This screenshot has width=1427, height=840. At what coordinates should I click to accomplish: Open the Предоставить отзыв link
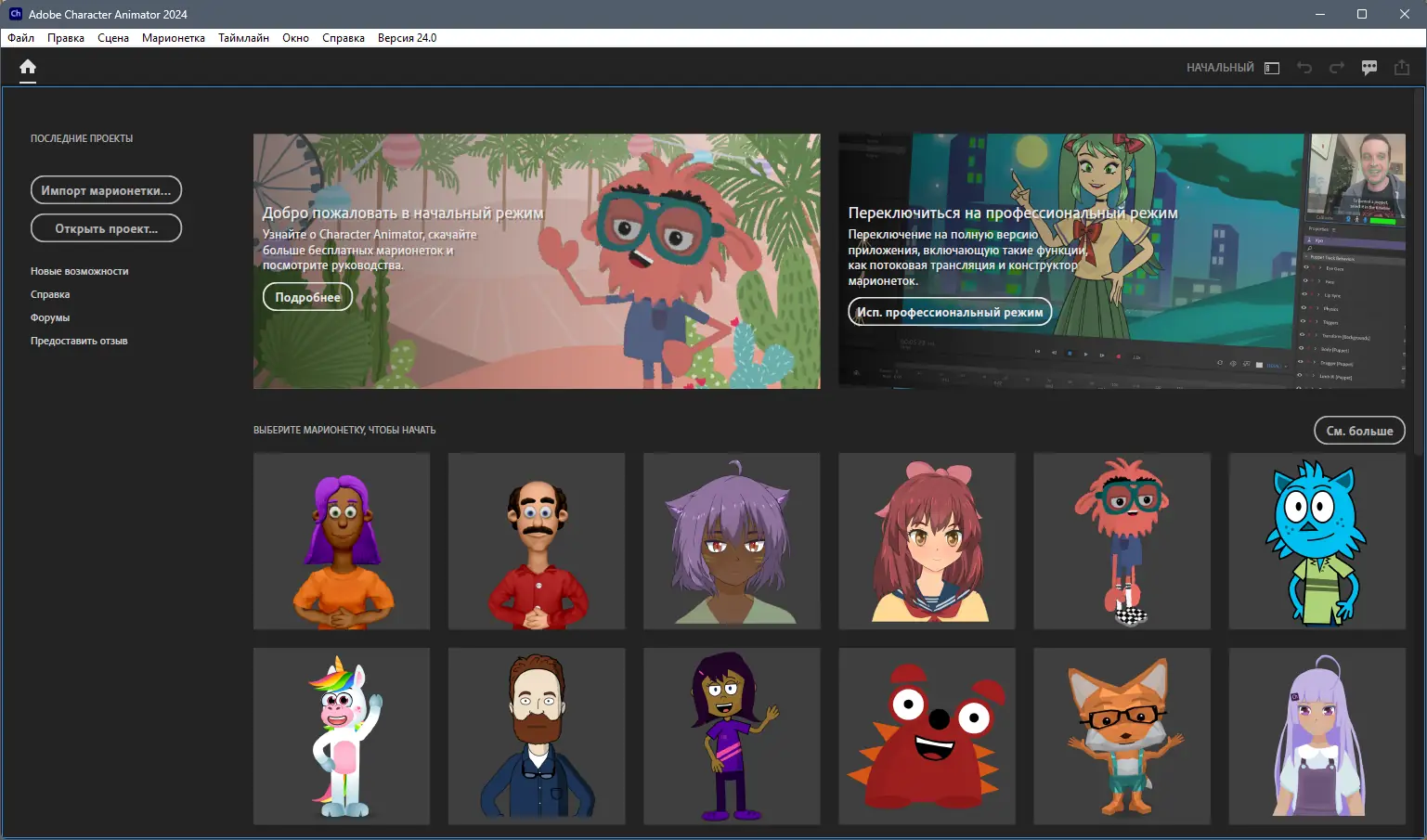[79, 341]
